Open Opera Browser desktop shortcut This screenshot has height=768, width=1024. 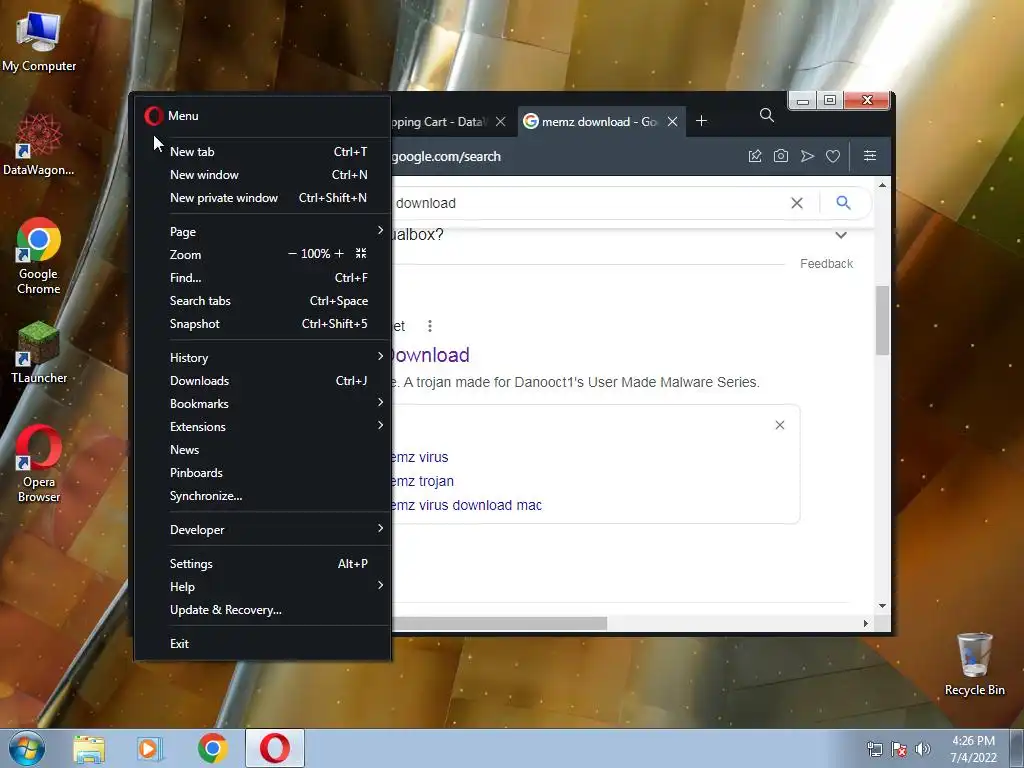[39, 464]
